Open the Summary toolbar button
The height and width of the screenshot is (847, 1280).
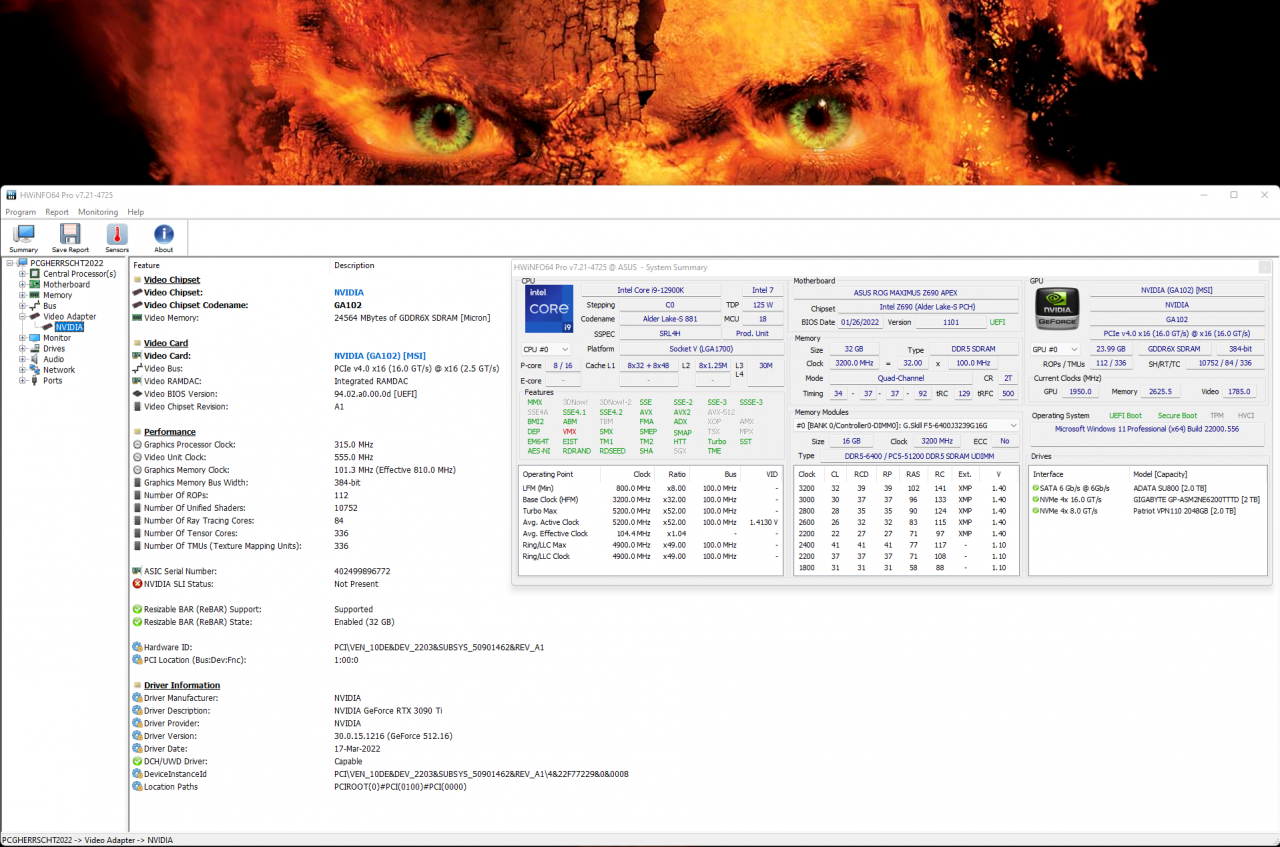[23, 238]
